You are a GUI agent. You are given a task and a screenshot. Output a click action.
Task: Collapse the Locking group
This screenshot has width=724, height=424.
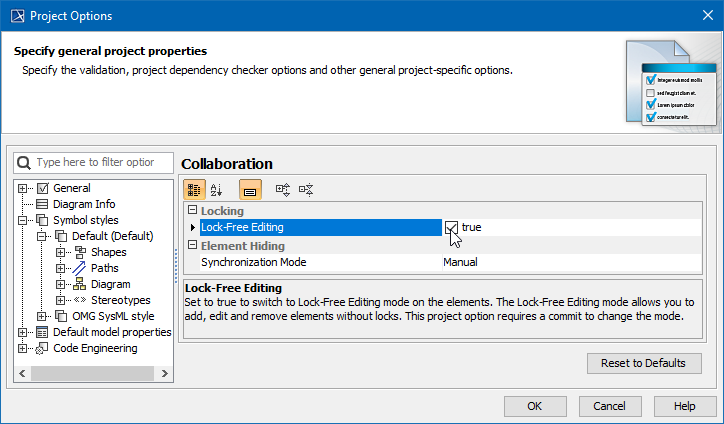(192, 211)
